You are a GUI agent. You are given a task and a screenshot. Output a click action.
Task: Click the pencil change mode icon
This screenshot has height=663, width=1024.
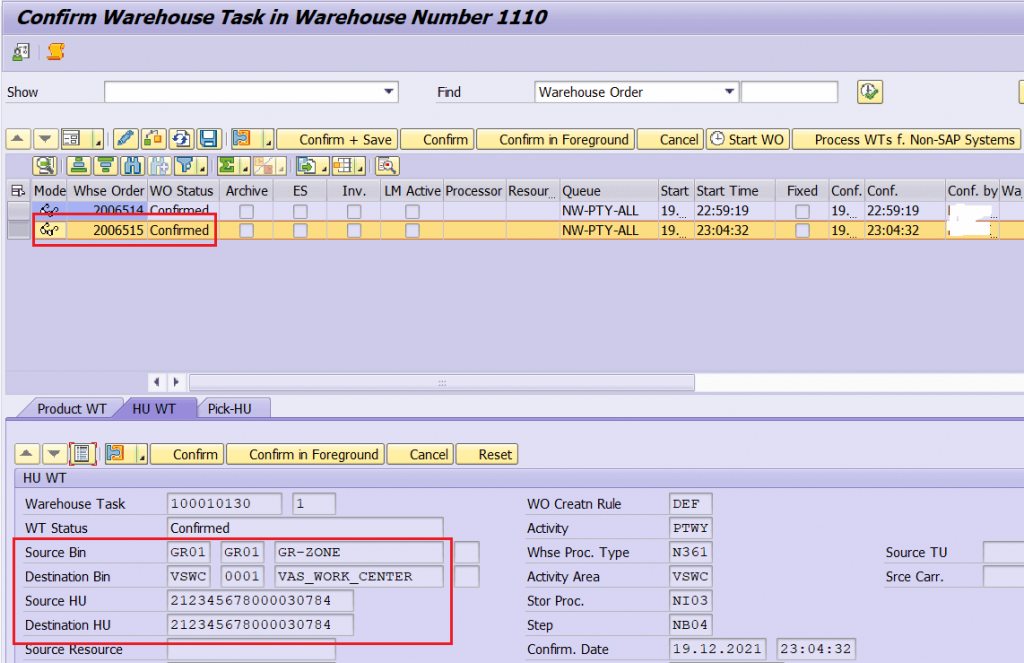[125, 139]
